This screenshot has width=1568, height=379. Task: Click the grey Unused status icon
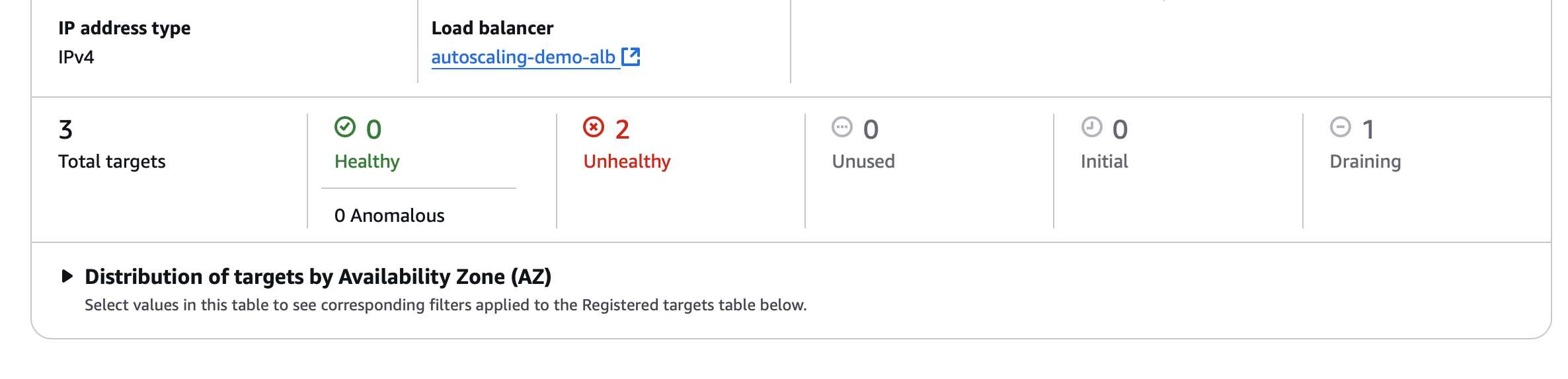pyautogui.click(x=842, y=127)
